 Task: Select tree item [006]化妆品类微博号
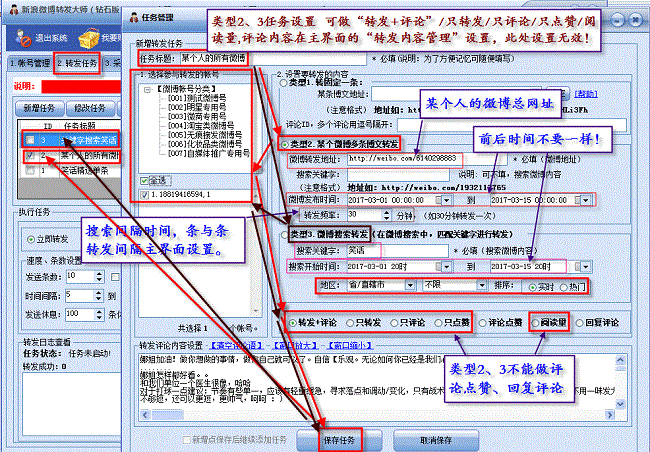point(205,144)
